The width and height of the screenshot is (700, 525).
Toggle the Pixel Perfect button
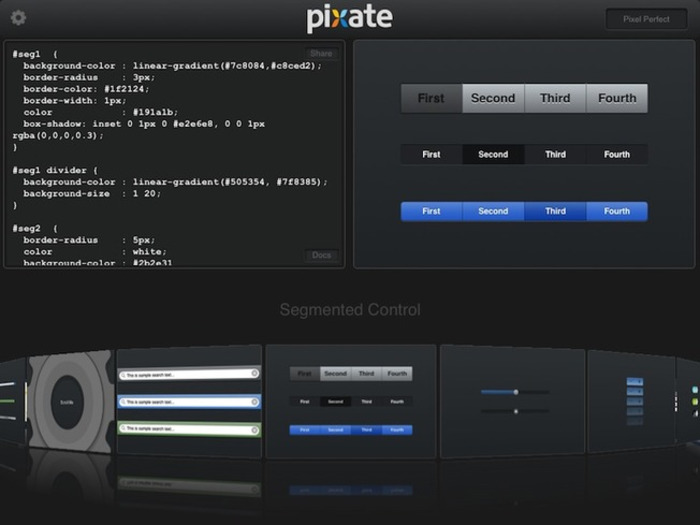646,19
